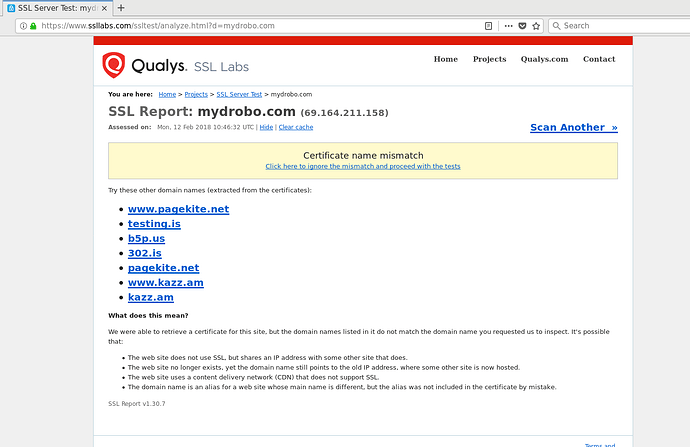Image resolution: width=690 pixels, height=447 pixels.
Task: Open the Contact navigation menu item
Action: pyautogui.click(x=599, y=59)
